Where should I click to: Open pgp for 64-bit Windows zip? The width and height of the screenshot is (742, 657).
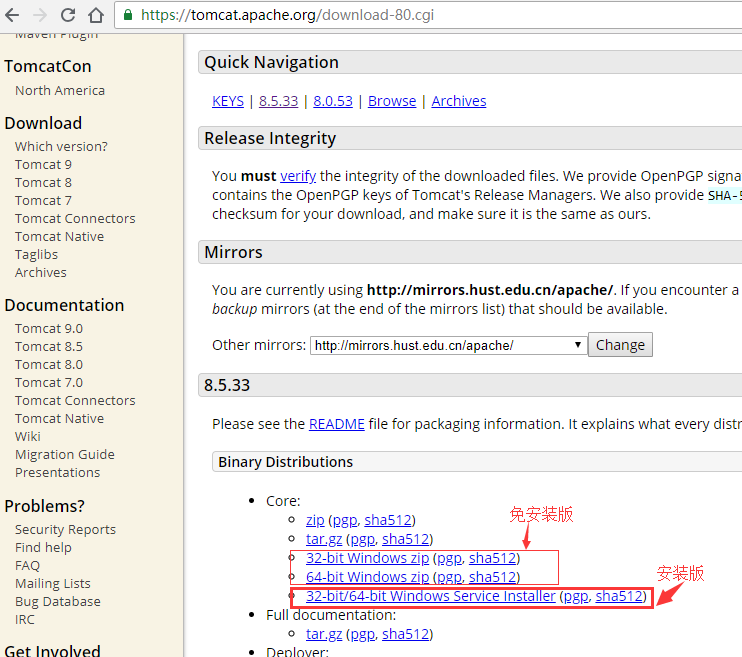point(450,577)
